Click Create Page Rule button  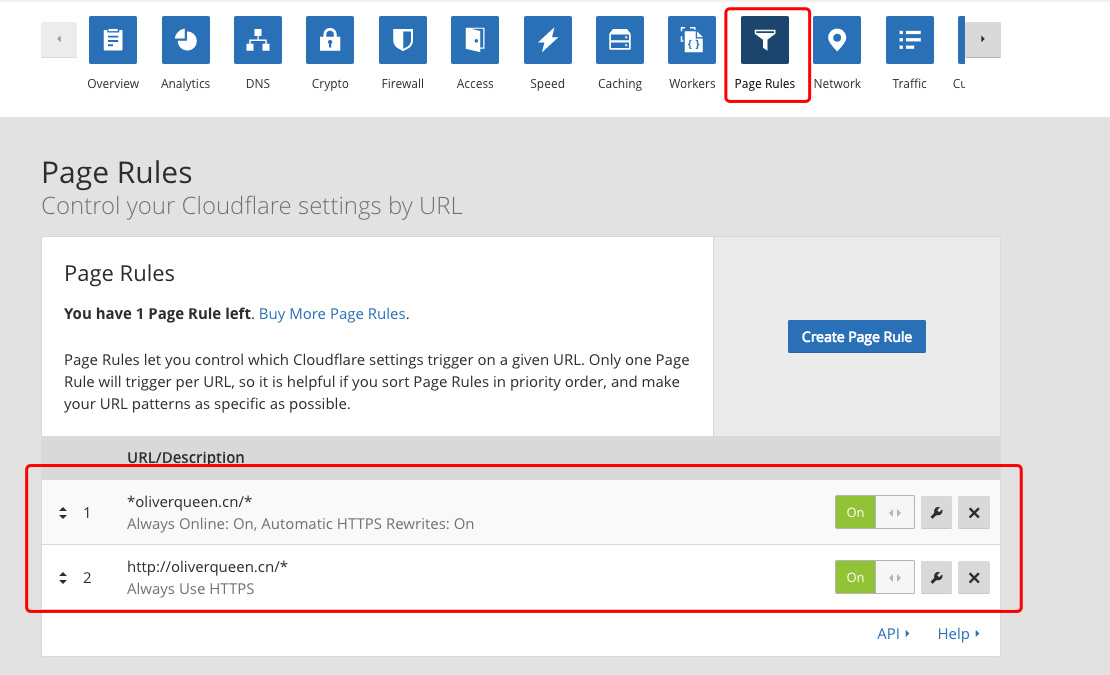pos(857,337)
